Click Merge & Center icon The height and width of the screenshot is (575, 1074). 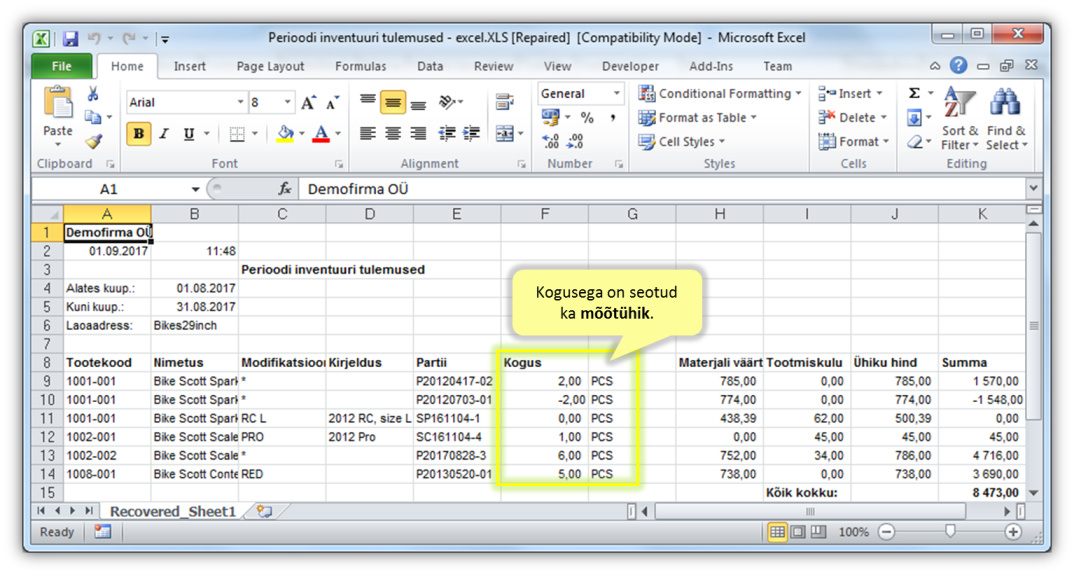tap(505, 134)
